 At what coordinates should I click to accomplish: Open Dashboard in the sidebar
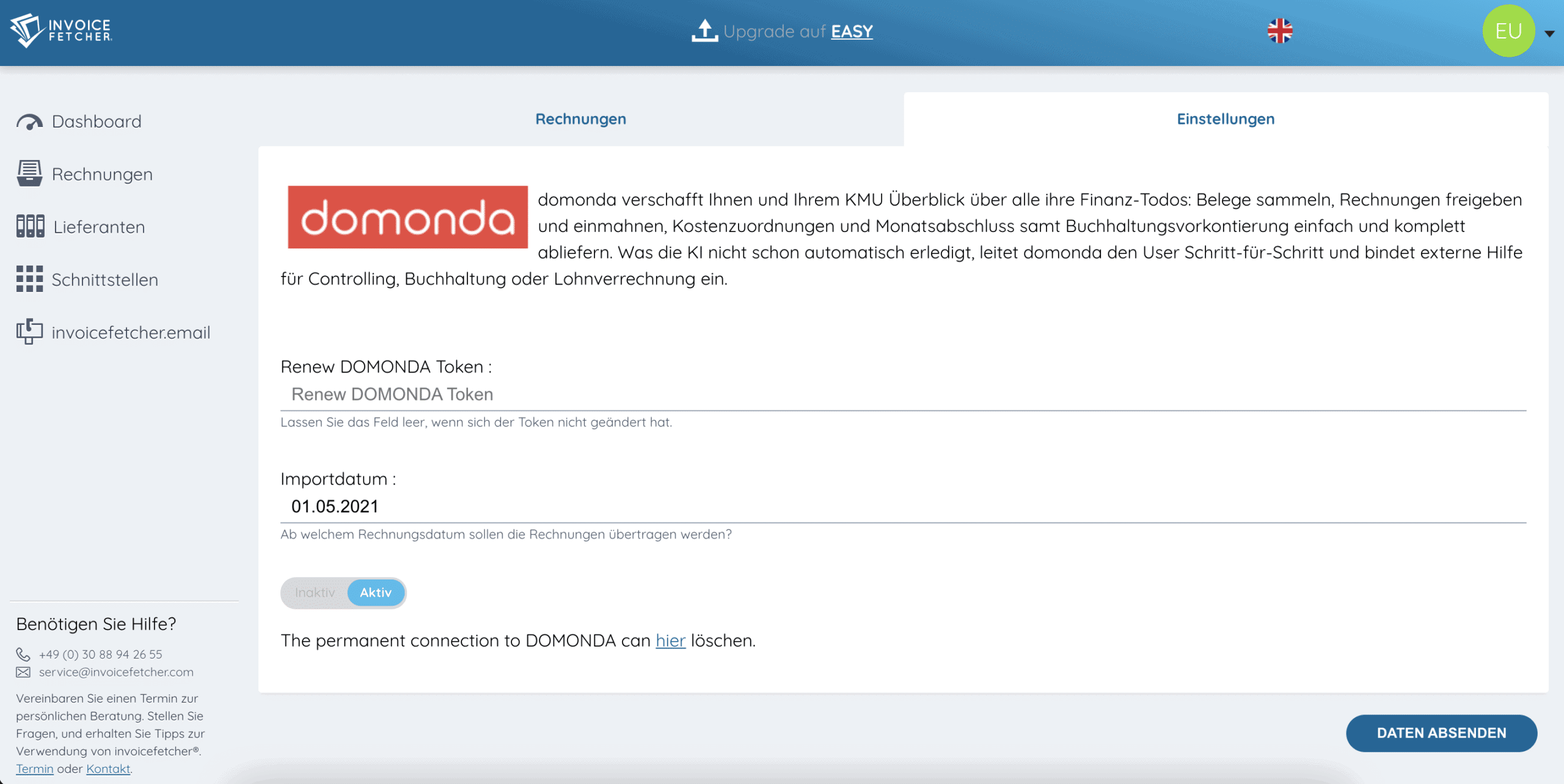(x=97, y=122)
